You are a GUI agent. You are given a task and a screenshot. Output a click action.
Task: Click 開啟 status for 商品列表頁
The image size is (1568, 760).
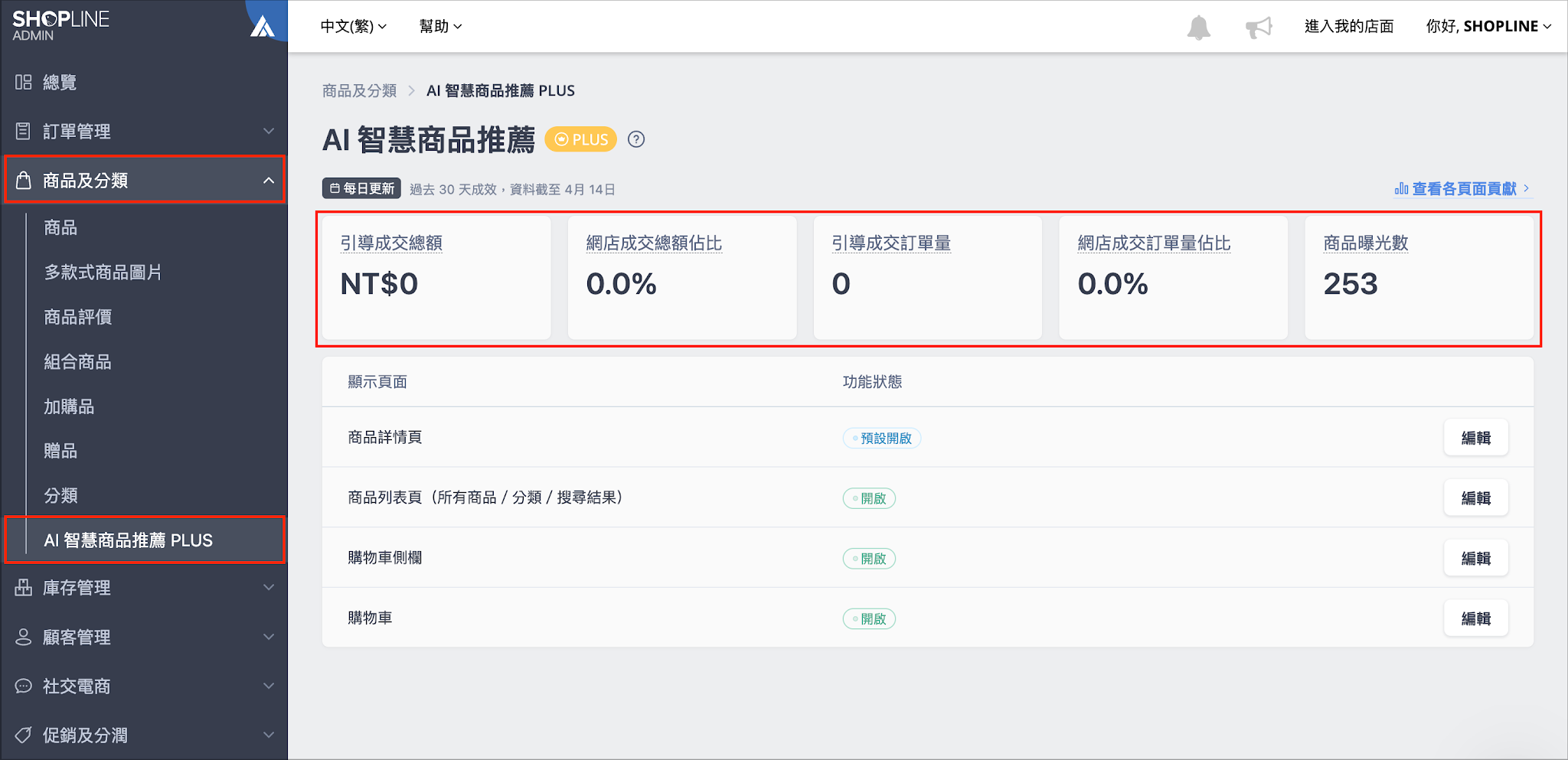tap(869, 498)
